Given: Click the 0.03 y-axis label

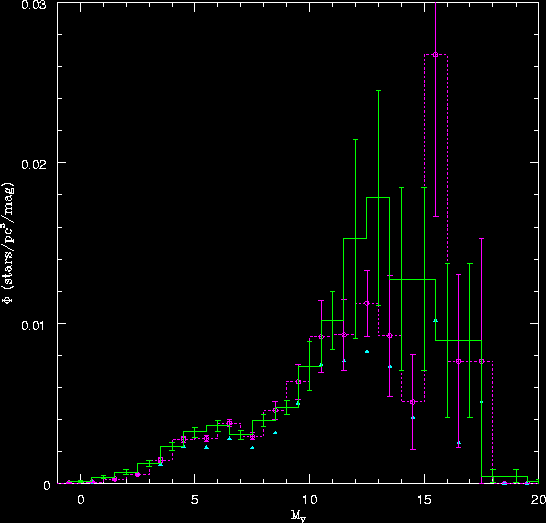Looking at the screenshot, I should 34,5.
